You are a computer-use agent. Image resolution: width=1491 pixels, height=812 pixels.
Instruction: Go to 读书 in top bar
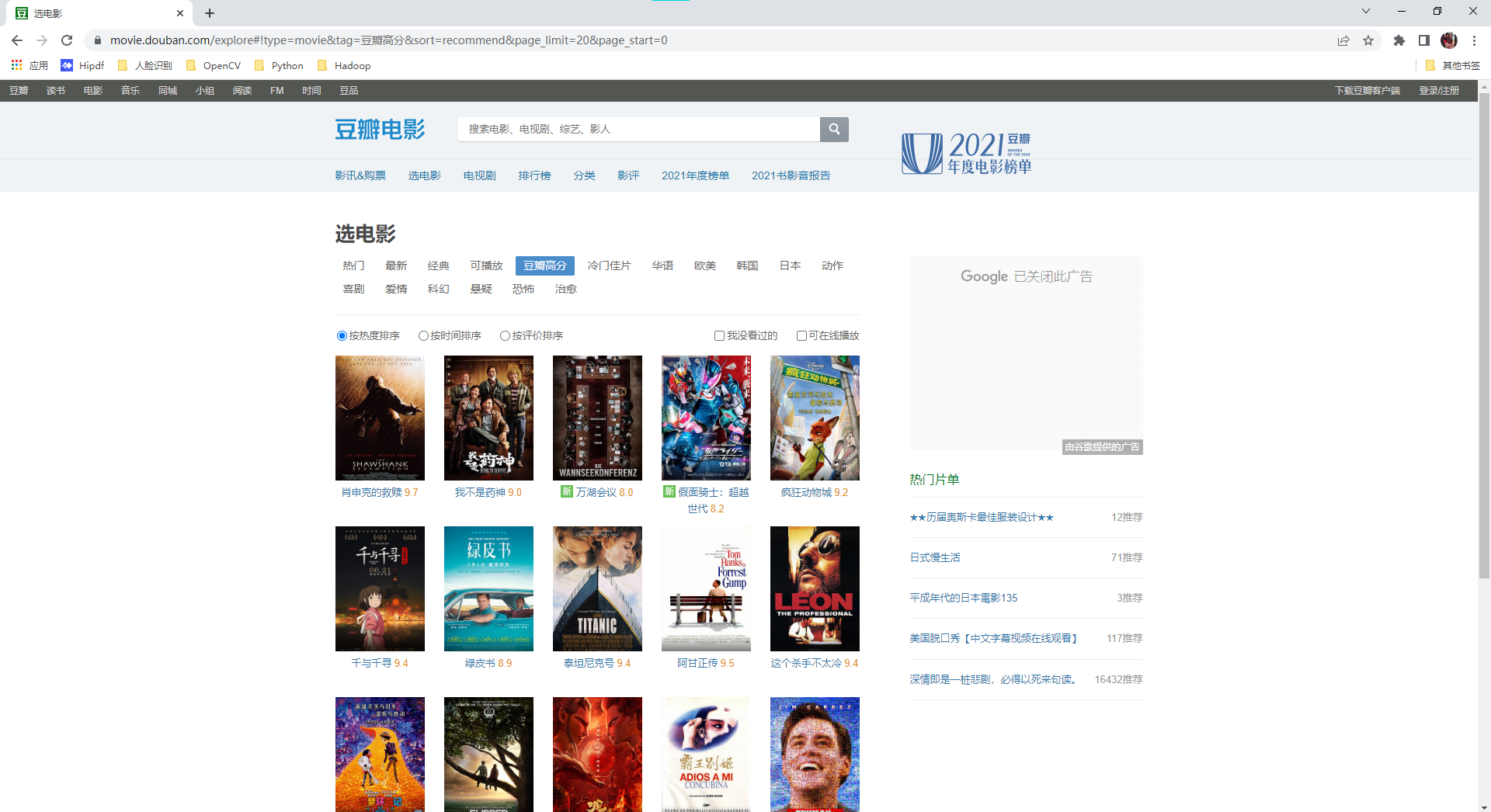point(56,91)
